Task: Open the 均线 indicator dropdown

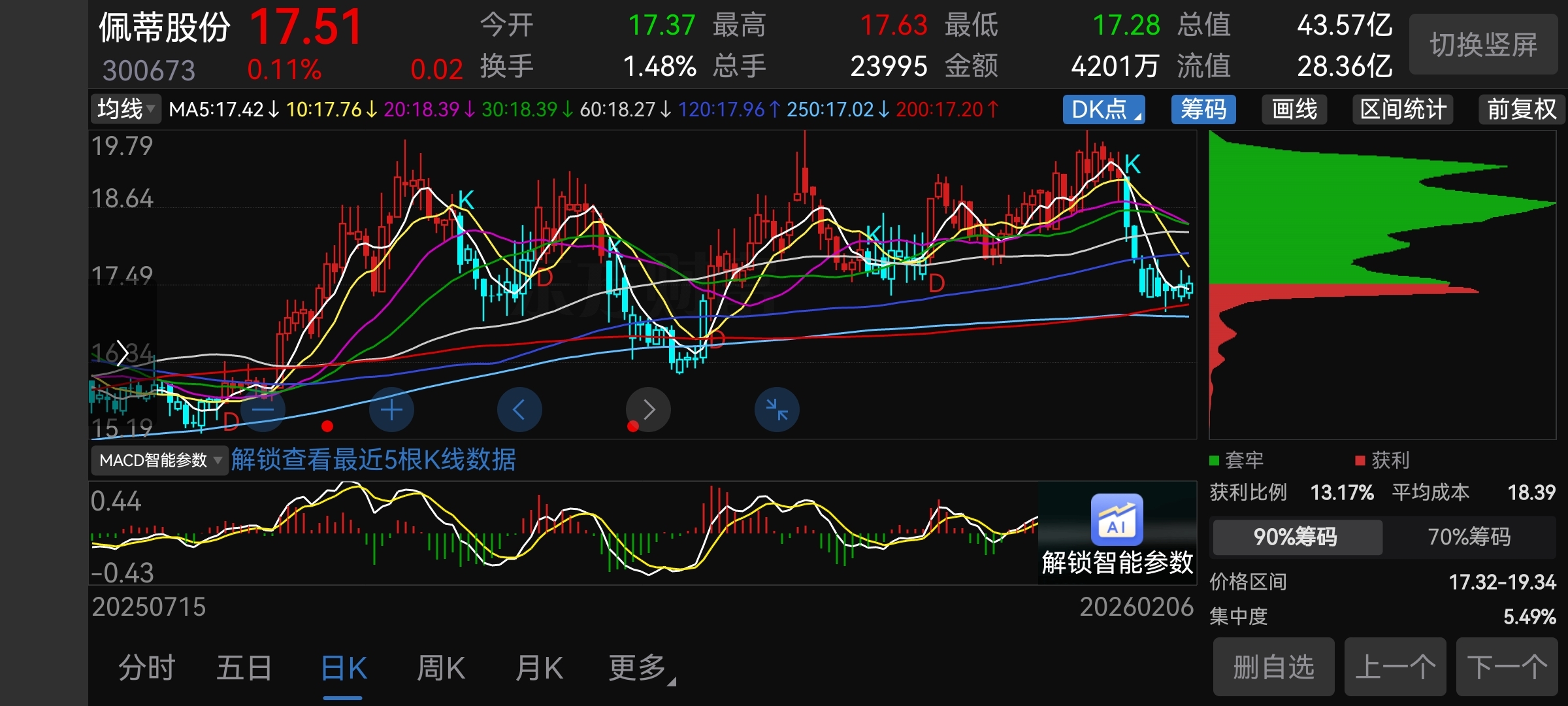Action: click(125, 109)
